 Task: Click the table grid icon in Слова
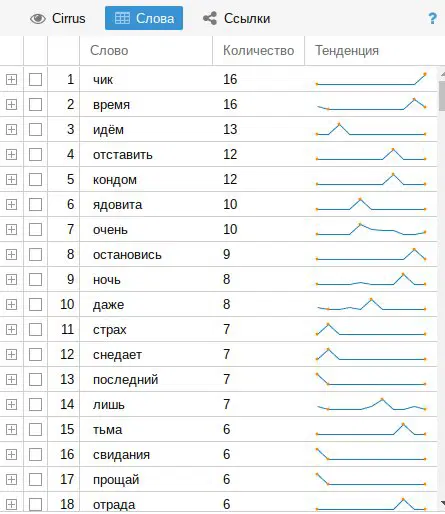pyautogui.click(x=122, y=18)
